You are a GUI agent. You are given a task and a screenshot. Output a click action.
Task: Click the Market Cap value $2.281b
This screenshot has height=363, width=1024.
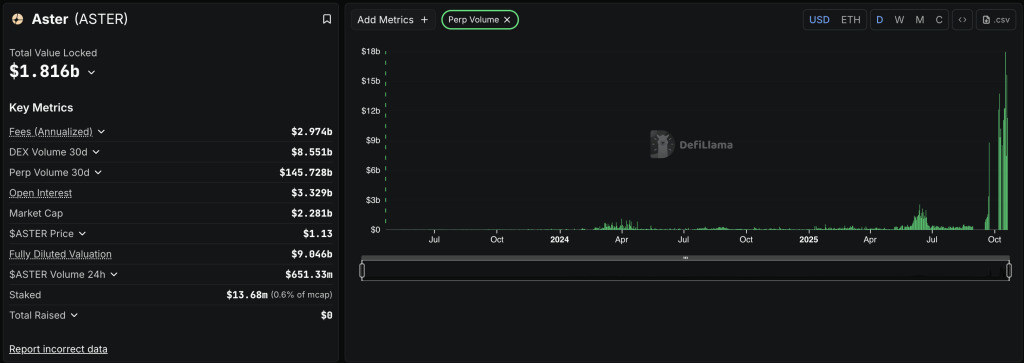pyautogui.click(x=312, y=213)
